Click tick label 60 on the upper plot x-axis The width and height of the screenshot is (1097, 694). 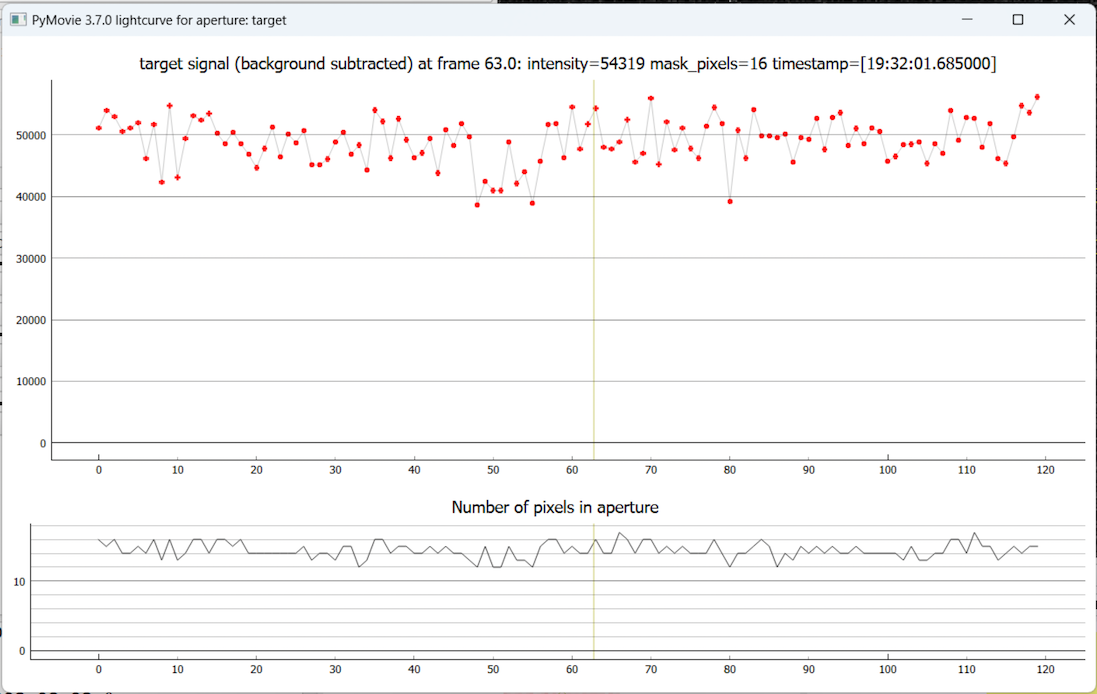571,470
